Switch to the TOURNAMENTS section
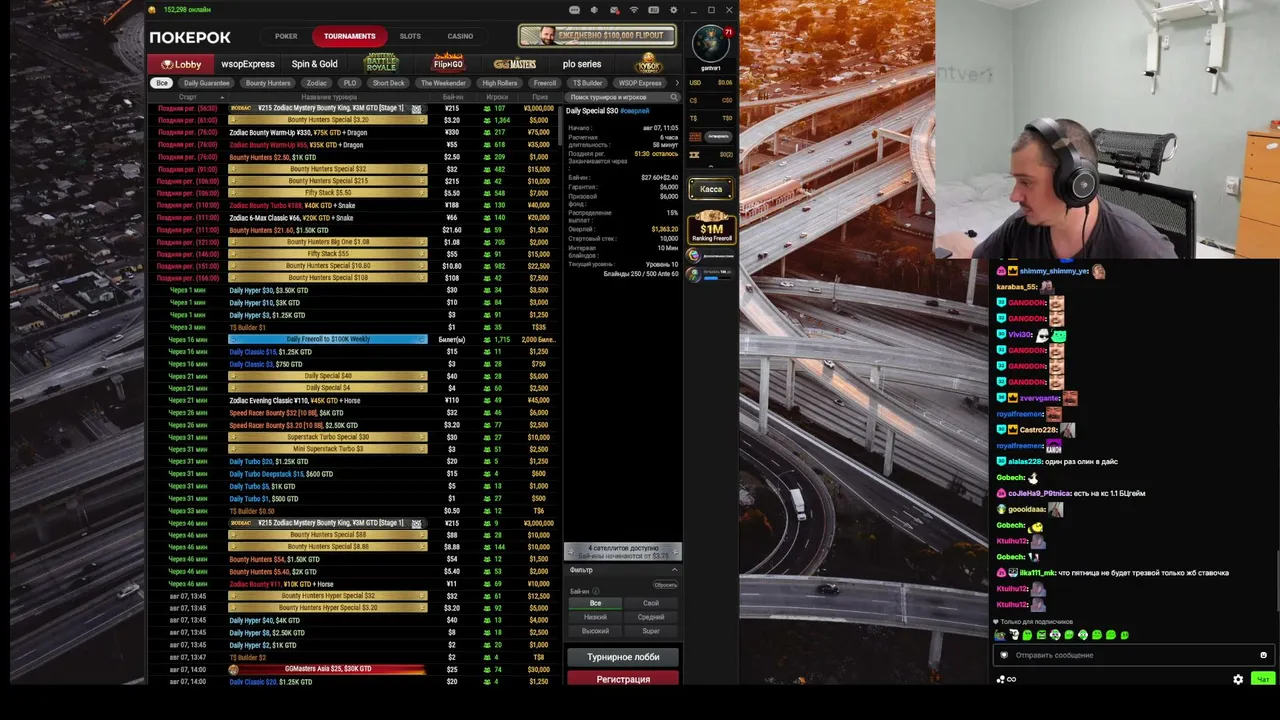 pos(349,36)
